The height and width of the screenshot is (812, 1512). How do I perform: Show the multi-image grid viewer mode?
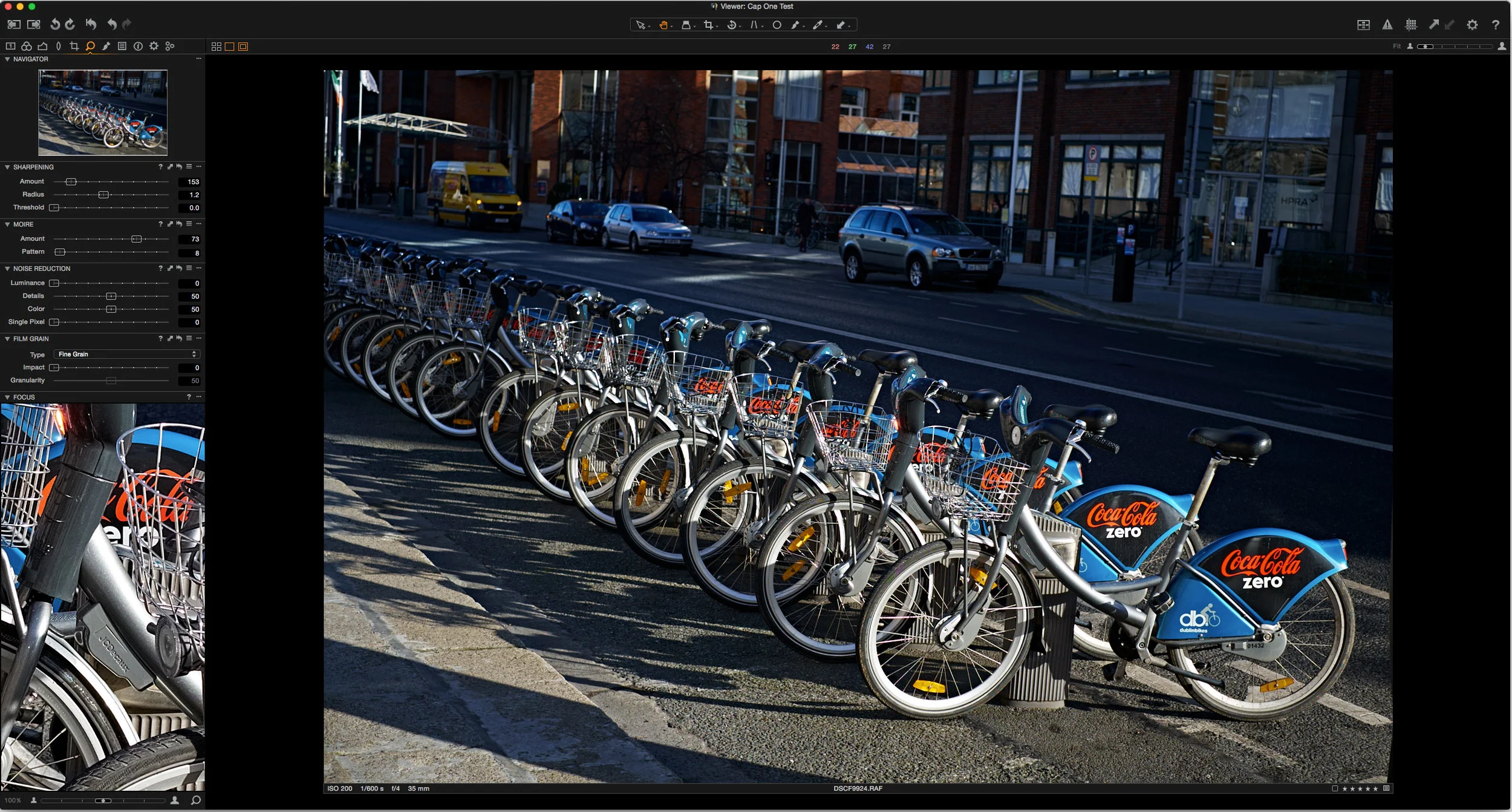[217, 47]
